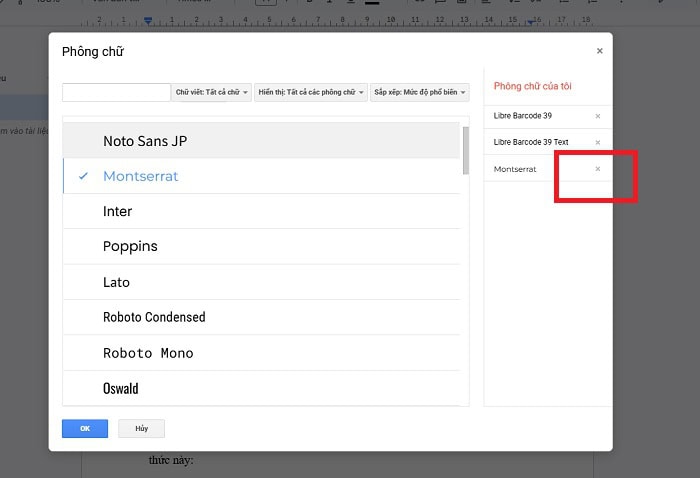The width and height of the screenshot is (700, 478).
Task: Open the Chữ viết script dropdown
Action: coord(212,92)
